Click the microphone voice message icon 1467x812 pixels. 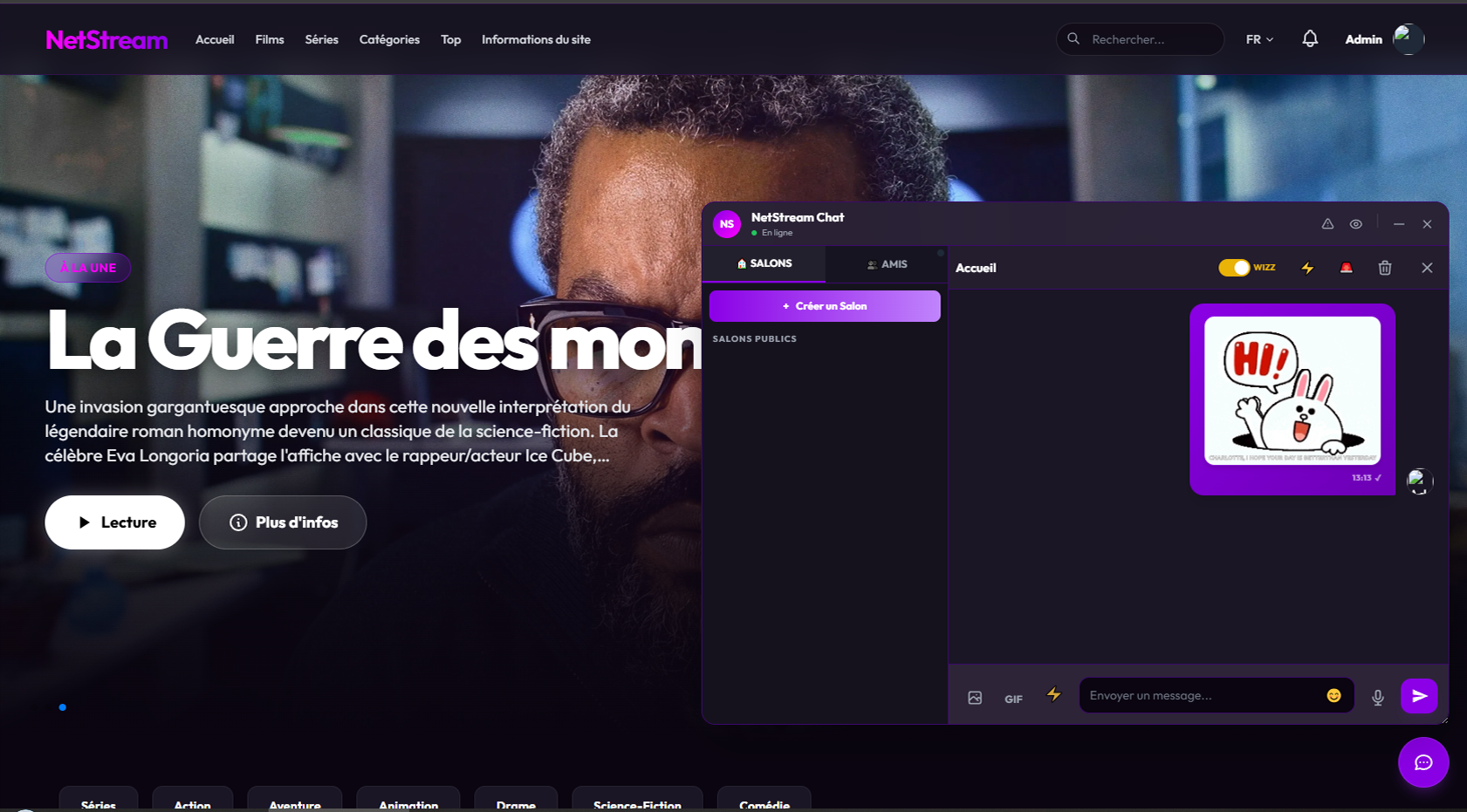[1377, 697]
